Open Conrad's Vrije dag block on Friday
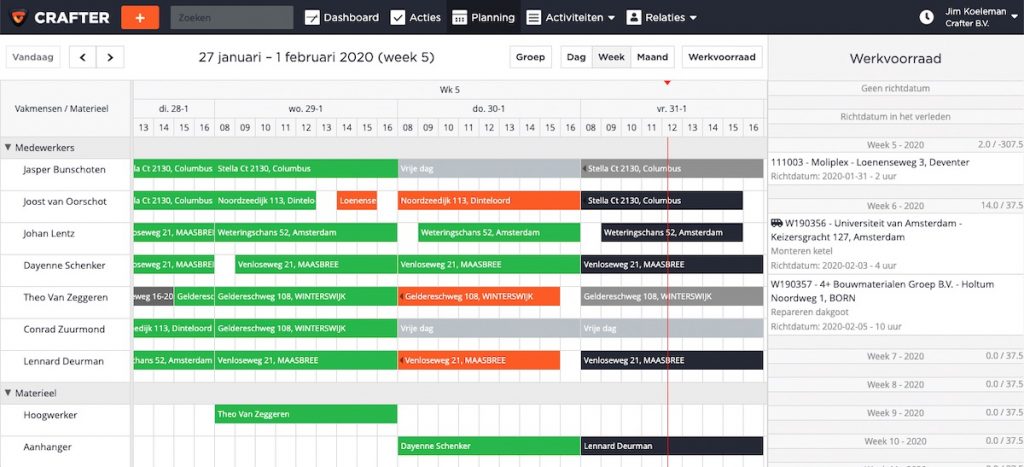1024x467 pixels. [x=672, y=329]
